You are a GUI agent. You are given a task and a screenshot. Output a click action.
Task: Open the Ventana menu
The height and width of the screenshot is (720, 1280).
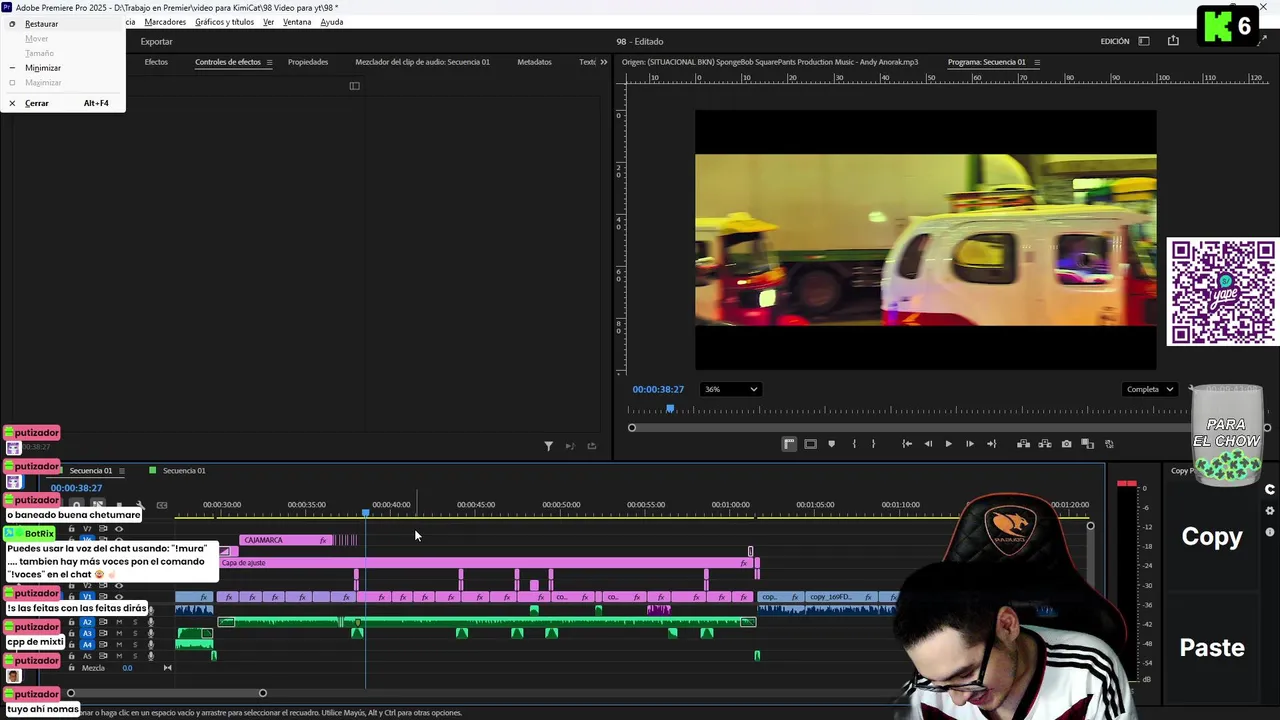(x=297, y=22)
